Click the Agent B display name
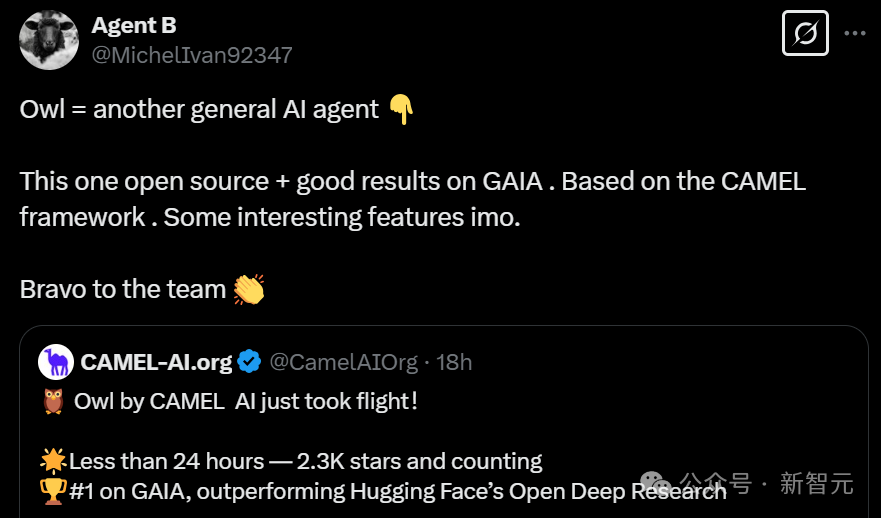 point(134,25)
